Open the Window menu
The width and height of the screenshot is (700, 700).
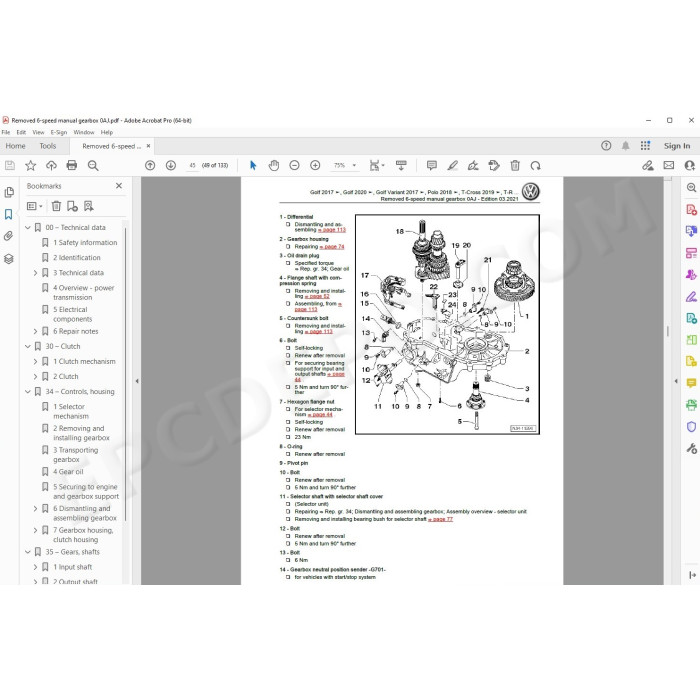click(x=84, y=133)
